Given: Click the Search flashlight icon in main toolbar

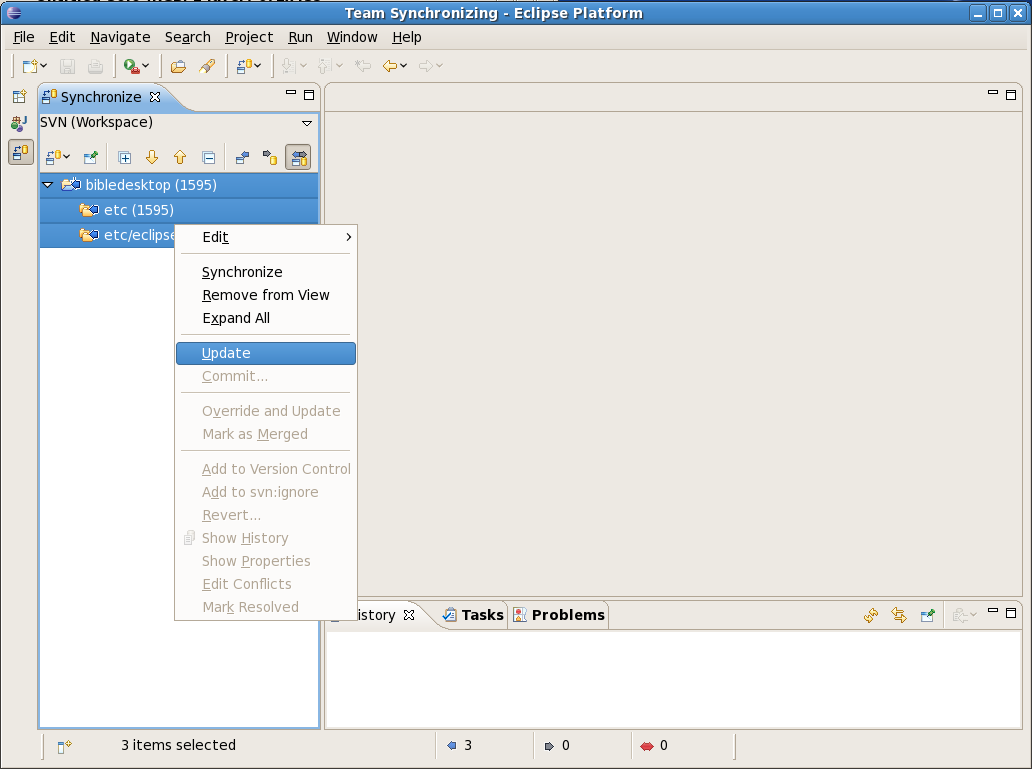Looking at the screenshot, I should (x=207, y=66).
